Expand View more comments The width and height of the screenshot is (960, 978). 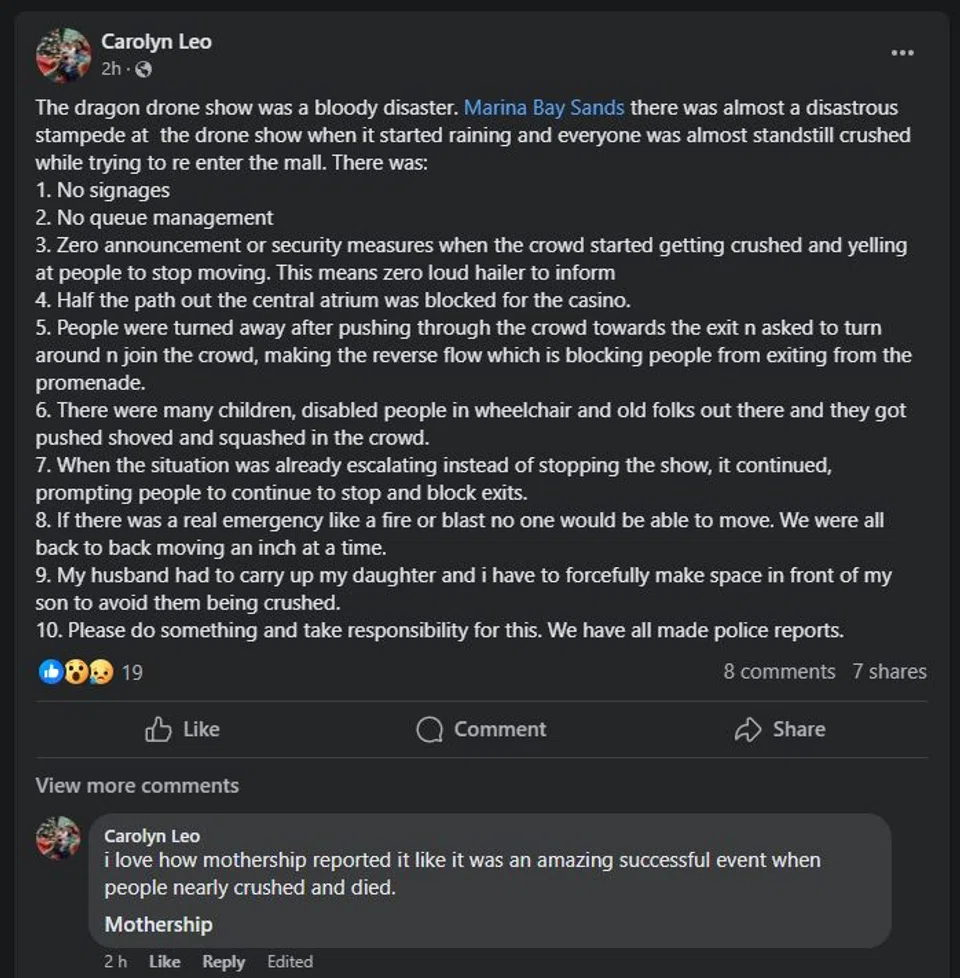(x=137, y=785)
